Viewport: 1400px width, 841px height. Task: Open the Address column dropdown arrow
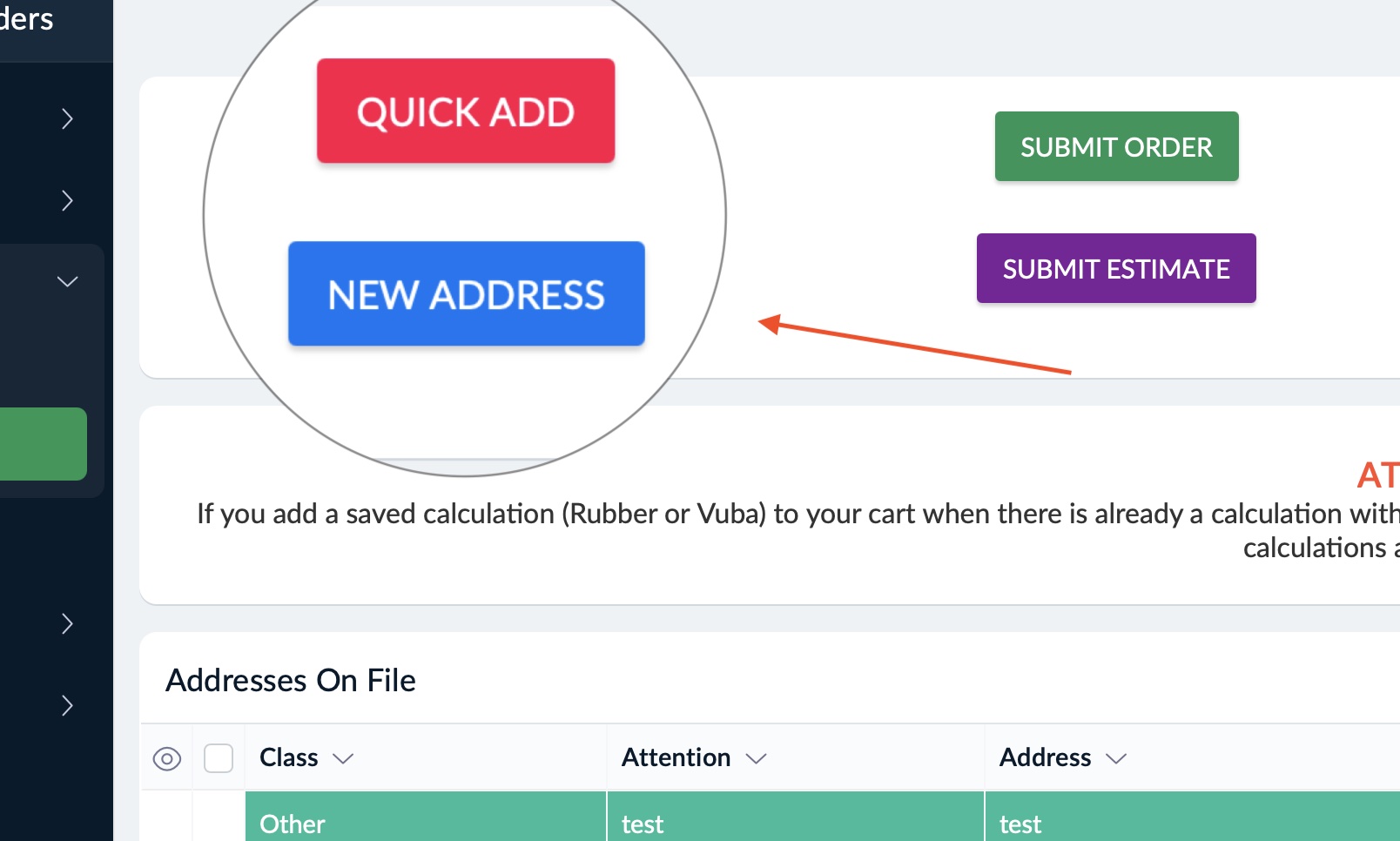pos(1116,758)
